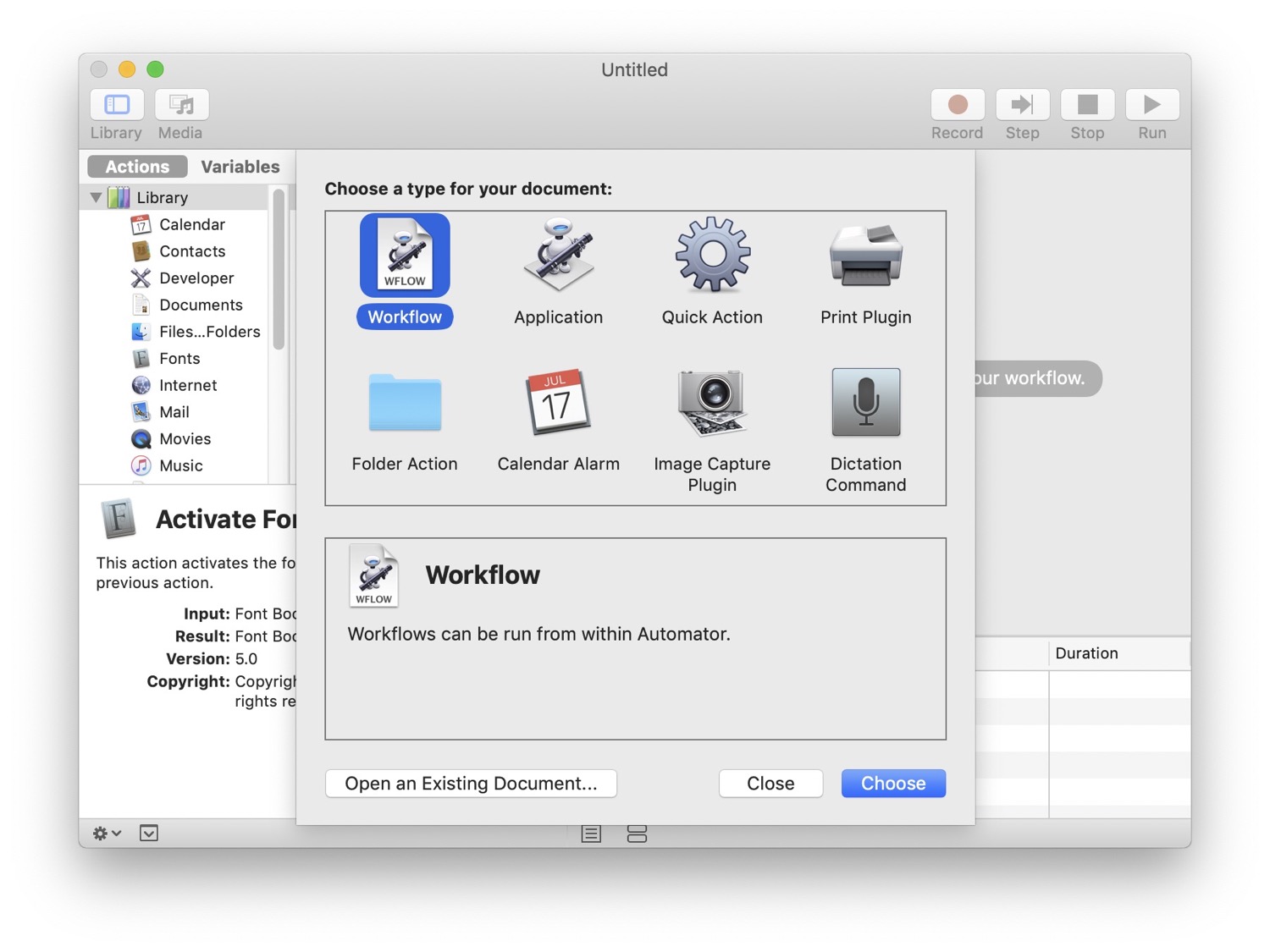
Task: Show the variables split view icon
Action: coord(637,834)
